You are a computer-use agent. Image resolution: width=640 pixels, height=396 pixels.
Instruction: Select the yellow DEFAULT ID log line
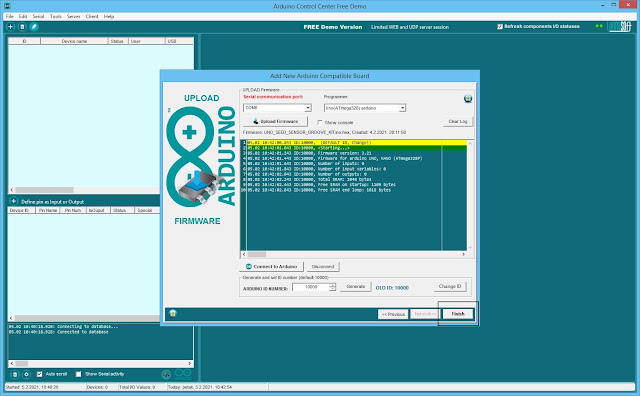(356, 142)
